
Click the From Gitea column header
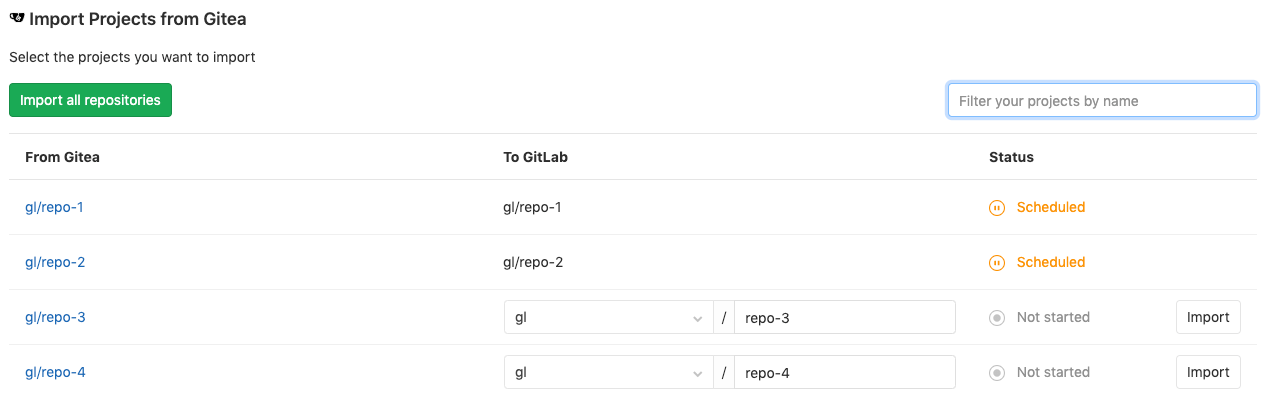click(62, 158)
